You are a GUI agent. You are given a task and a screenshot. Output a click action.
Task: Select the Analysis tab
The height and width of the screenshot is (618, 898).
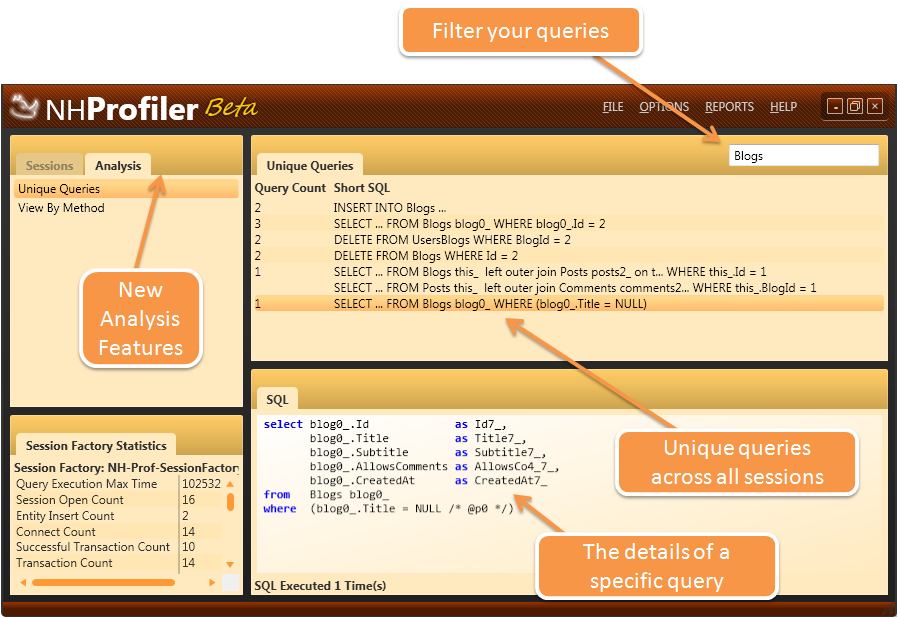click(x=118, y=166)
